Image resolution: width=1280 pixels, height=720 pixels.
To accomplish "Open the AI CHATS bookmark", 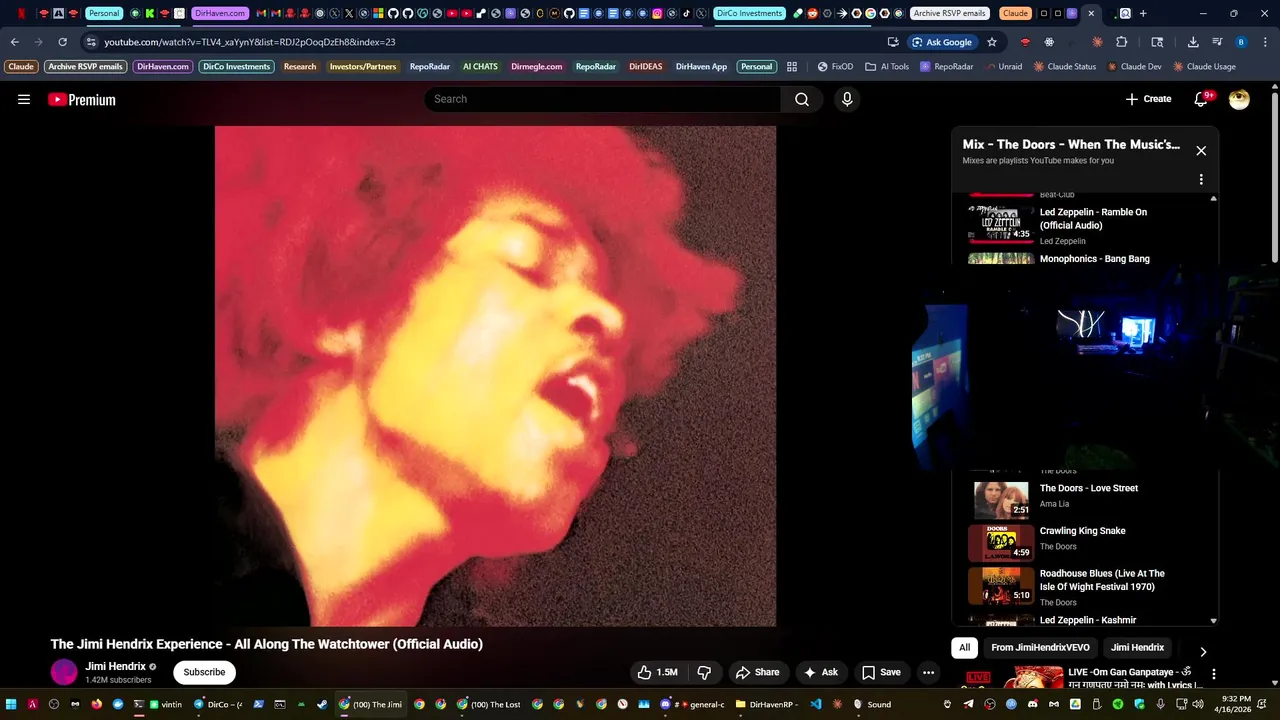I will [480, 67].
